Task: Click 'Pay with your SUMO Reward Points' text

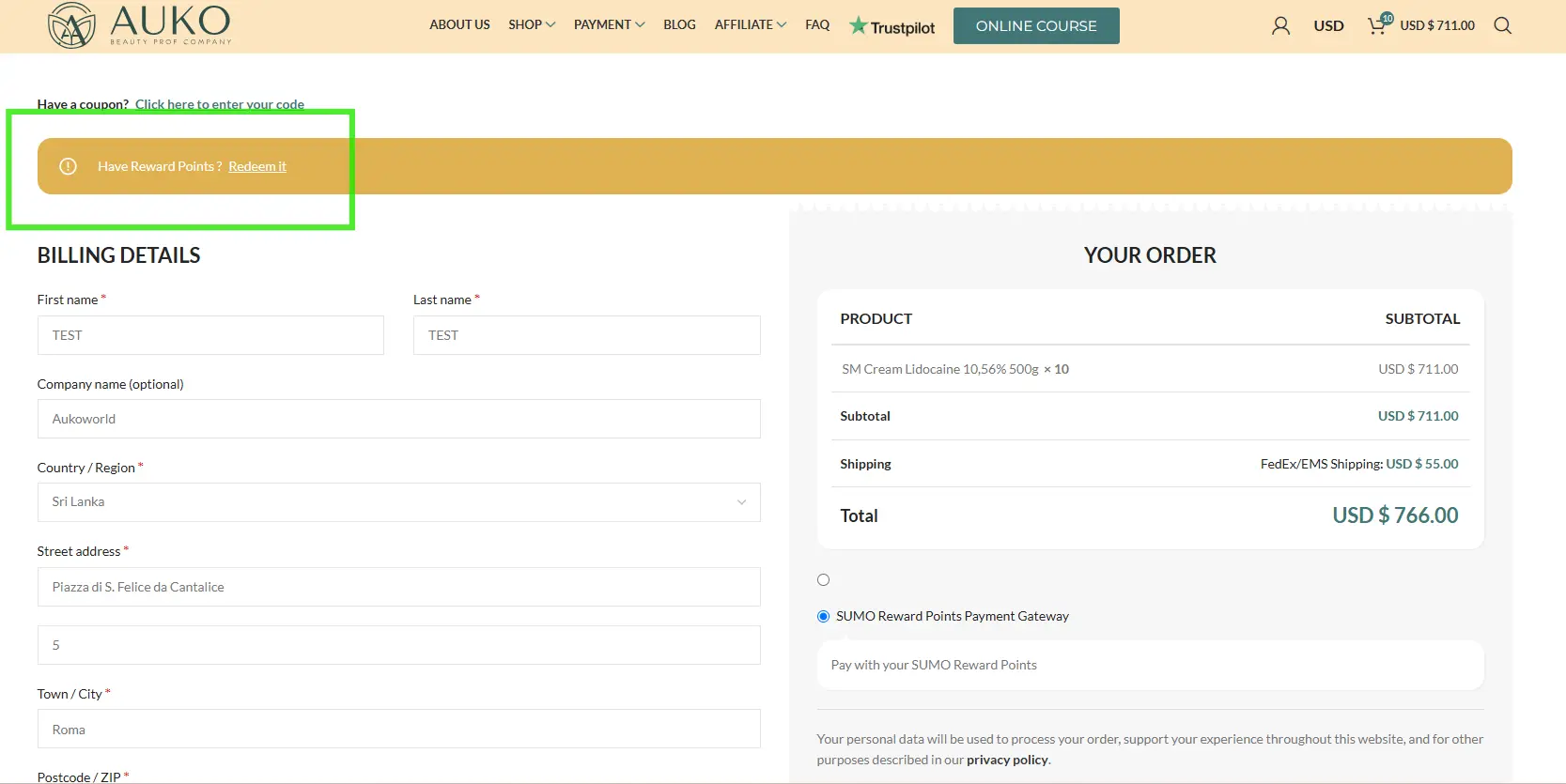Action: click(934, 665)
